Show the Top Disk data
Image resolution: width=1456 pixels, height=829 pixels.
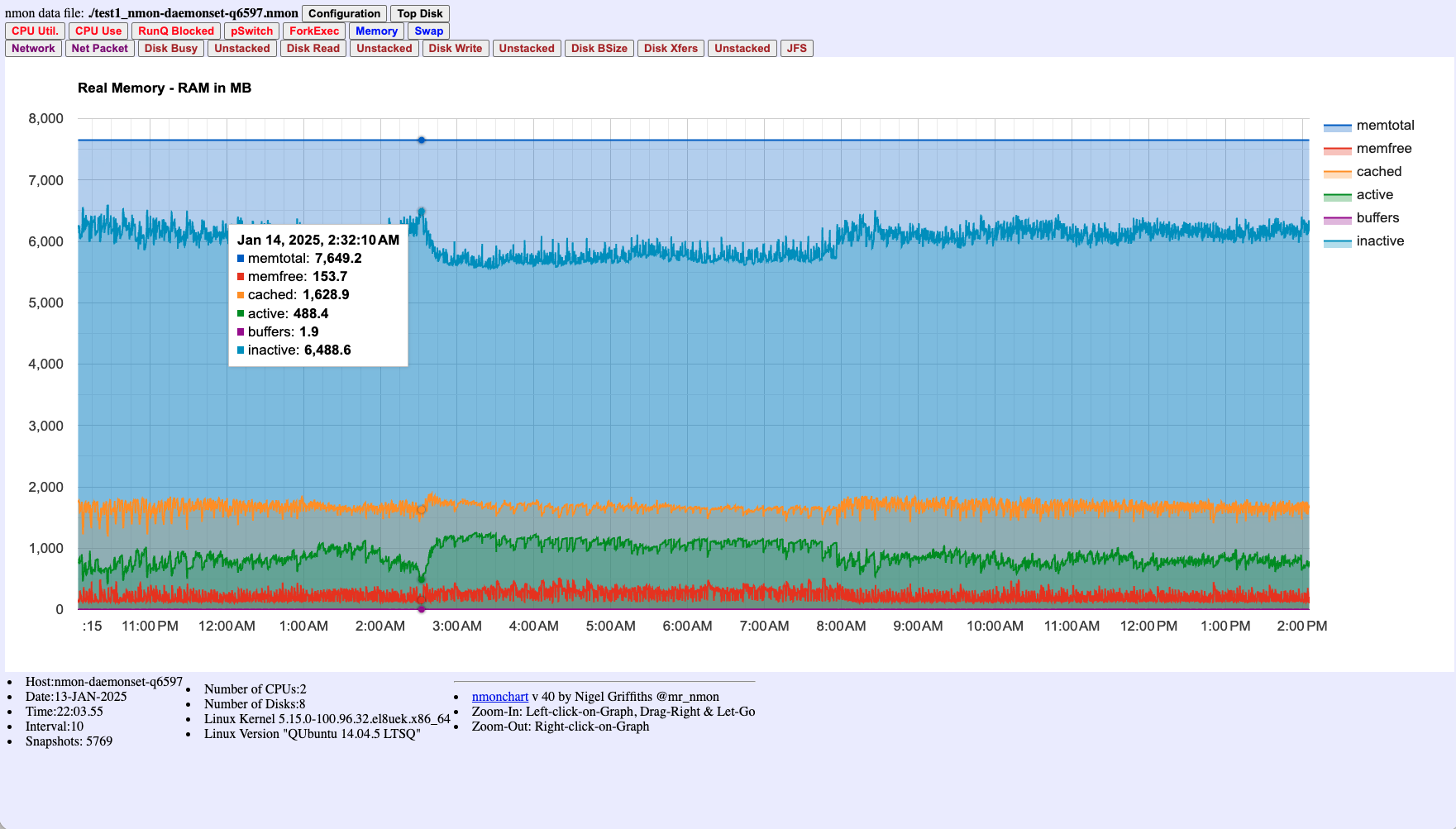(419, 13)
